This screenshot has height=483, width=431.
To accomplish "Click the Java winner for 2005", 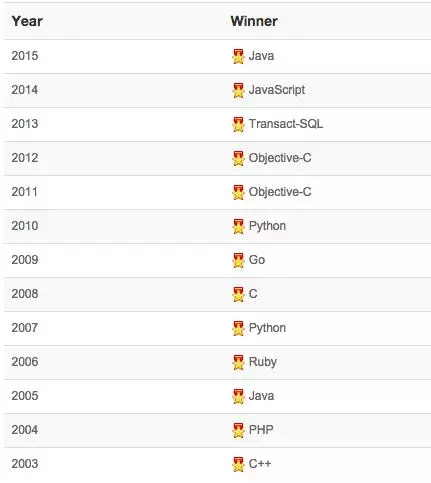I will click(x=261, y=396).
